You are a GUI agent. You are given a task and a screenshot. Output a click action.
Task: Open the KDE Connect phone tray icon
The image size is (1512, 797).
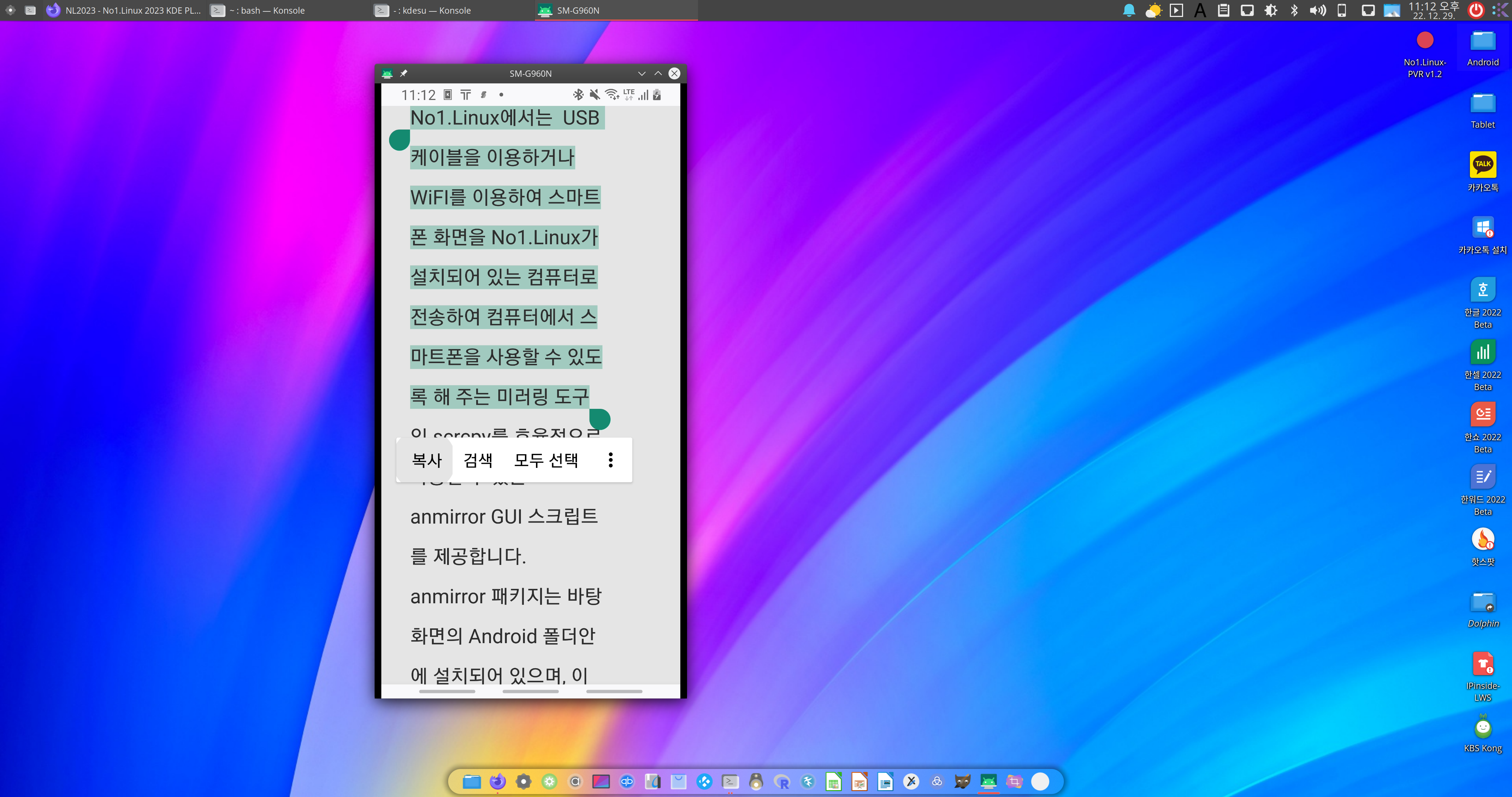pos(1342,11)
